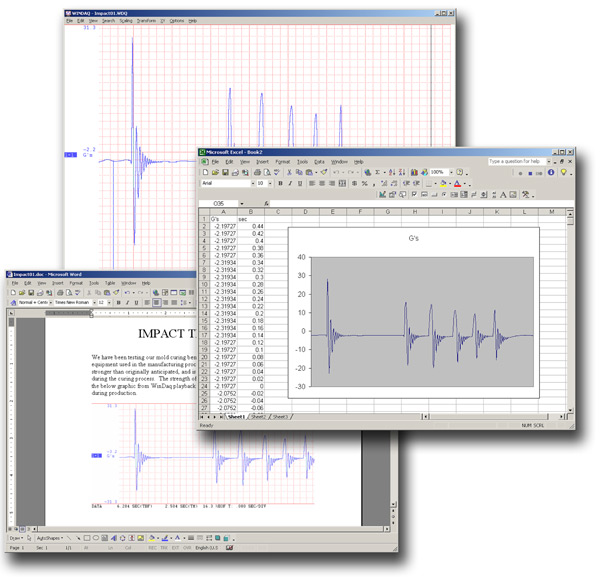
Task: Click the Undo icon in Word toolbar
Action: 127,293
